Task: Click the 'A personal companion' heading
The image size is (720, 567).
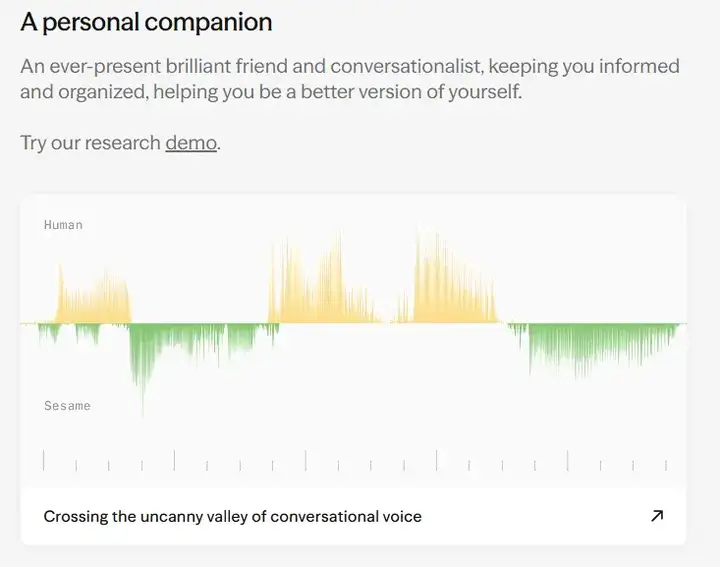Action: 146,22
